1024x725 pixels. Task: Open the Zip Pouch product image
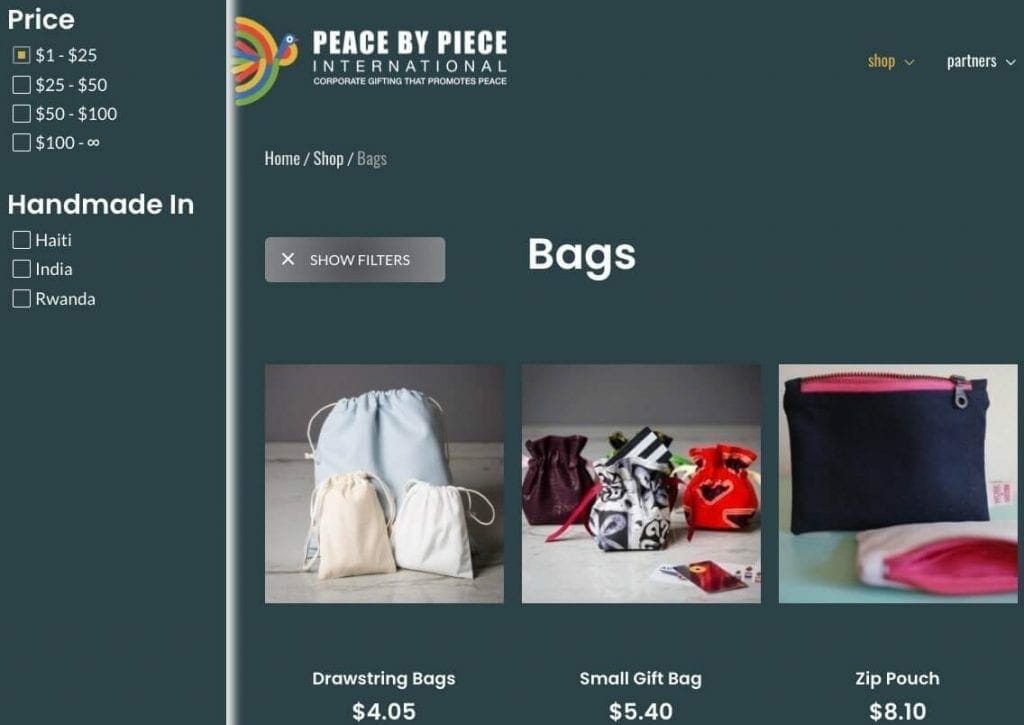pyautogui.click(x=898, y=483)
